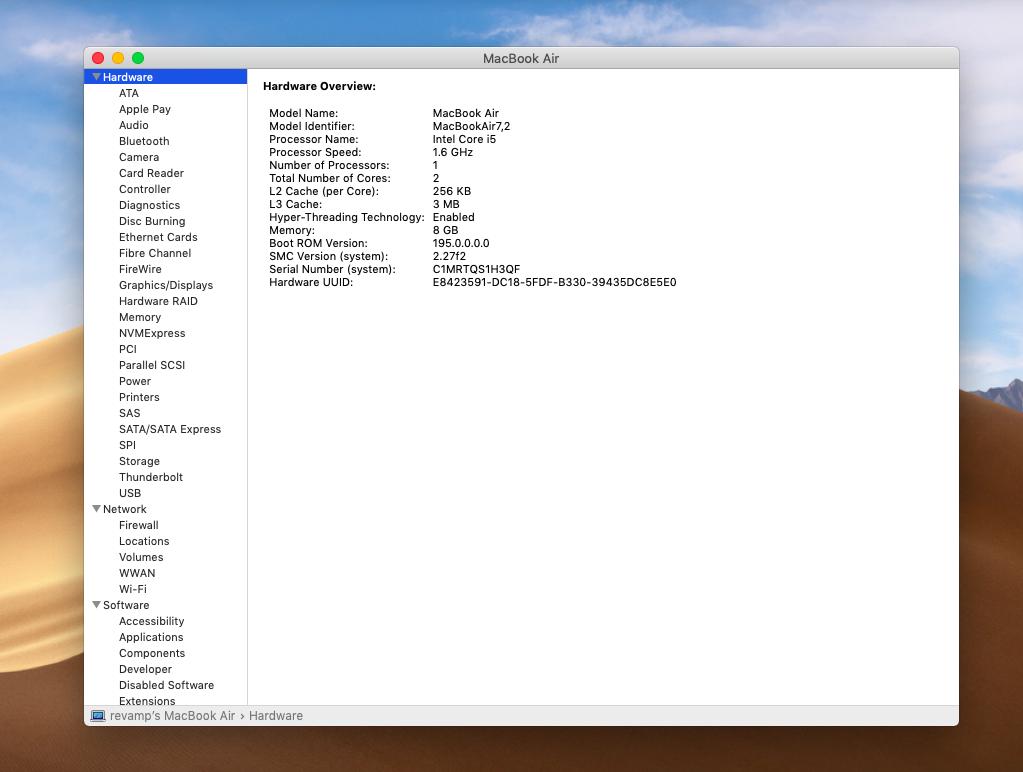Collapse the Hardware section disclosure triangle
The height and width of the screenshot is (772, 1023).
pyautogui.click(x=97, y=77)
